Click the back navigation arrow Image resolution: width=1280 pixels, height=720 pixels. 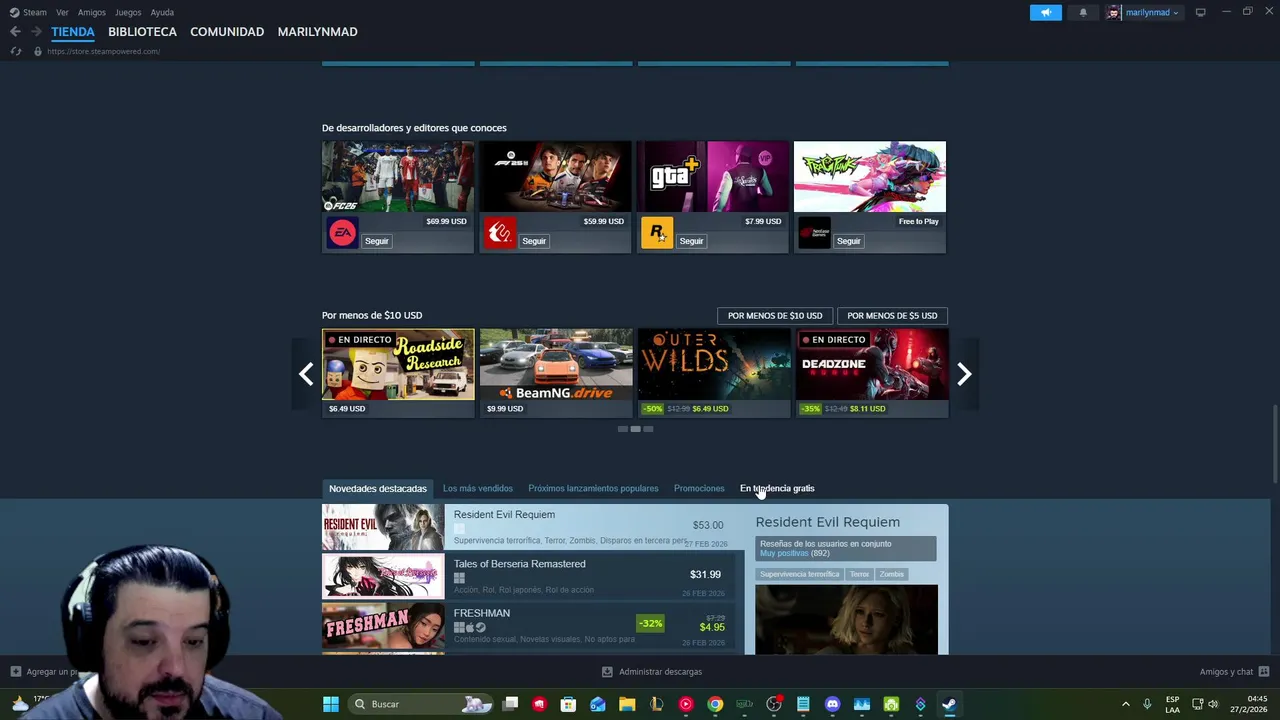[15, 32]
